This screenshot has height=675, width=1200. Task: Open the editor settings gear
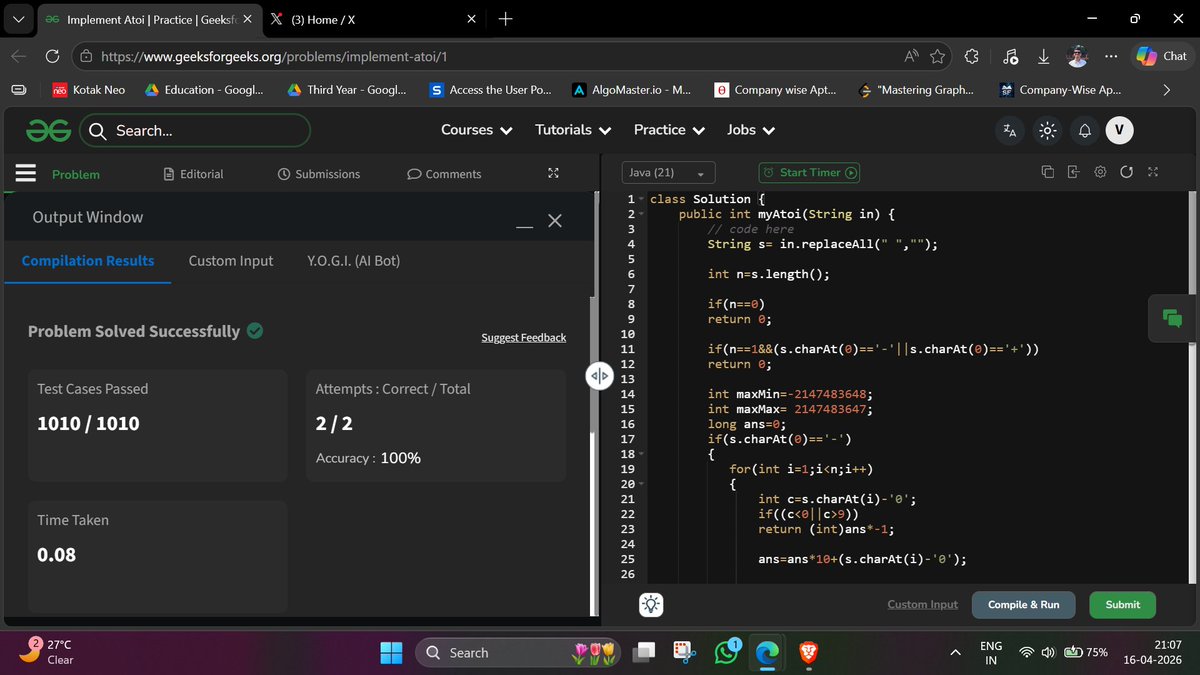[x=1100, y=172]
